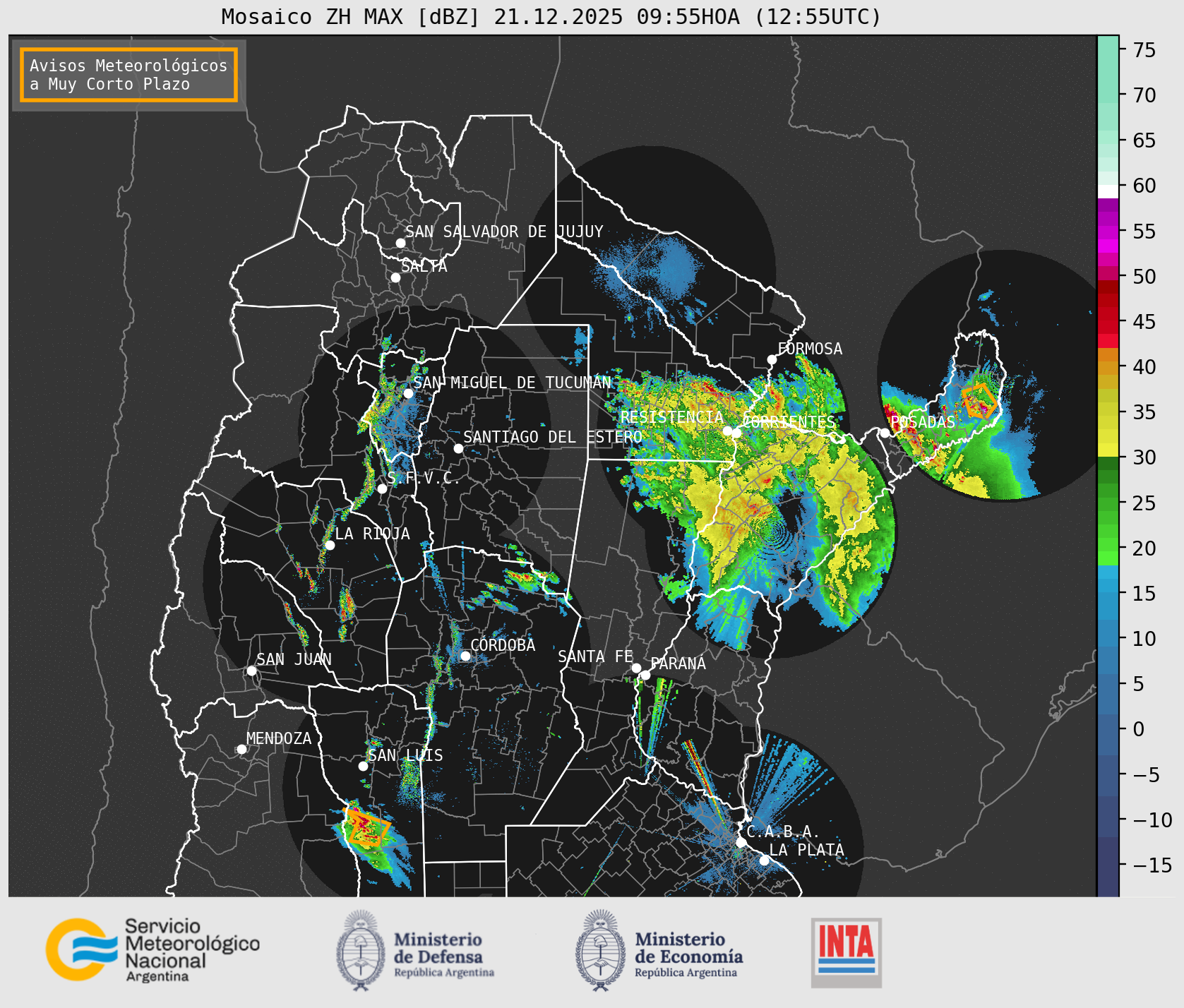Click the −15 dBZ value on the color scale

[x=1152, y=865]
